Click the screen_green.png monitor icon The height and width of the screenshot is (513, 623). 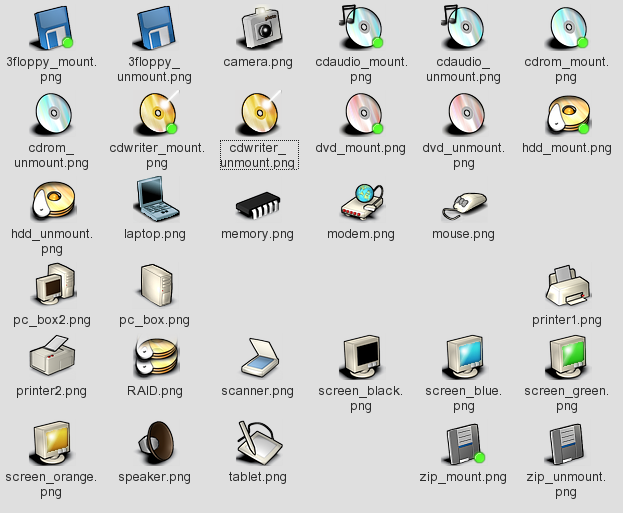[567, 356]
